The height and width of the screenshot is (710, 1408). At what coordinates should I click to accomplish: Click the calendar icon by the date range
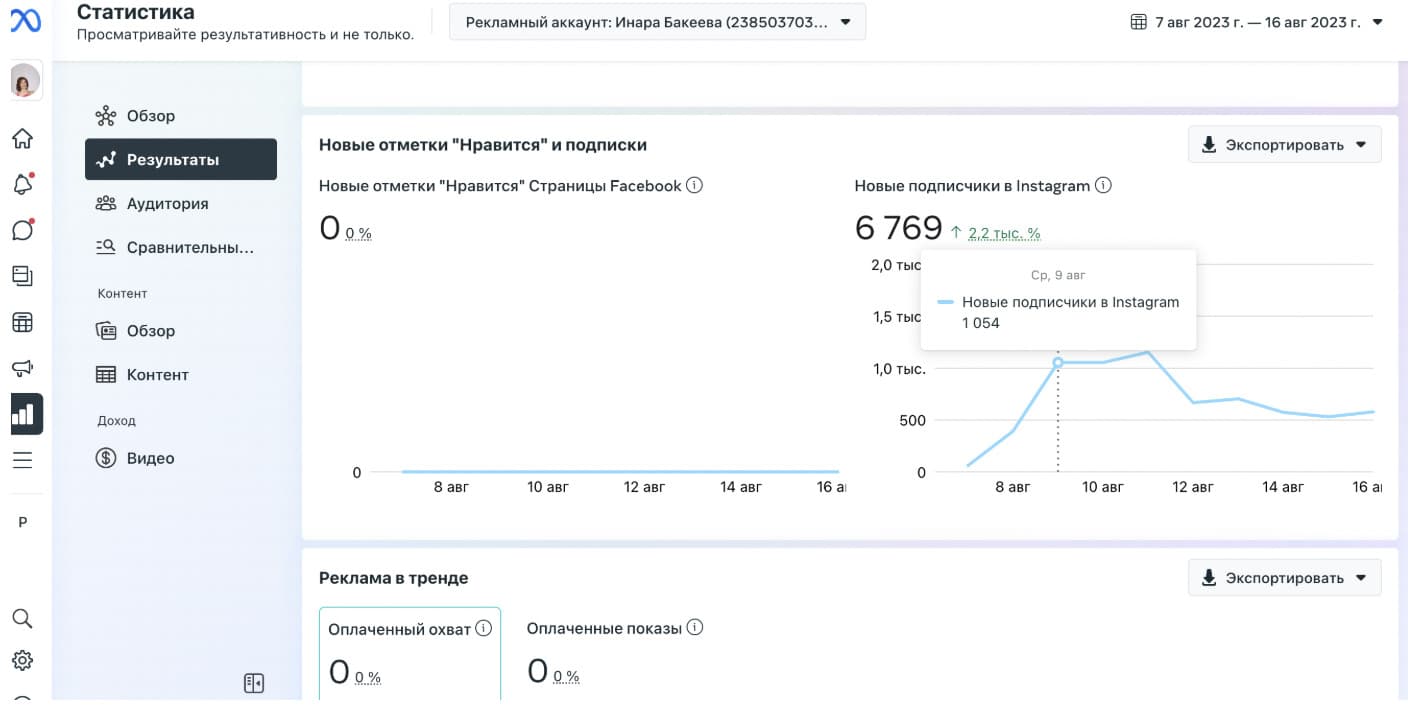(x=1138, y=21)
